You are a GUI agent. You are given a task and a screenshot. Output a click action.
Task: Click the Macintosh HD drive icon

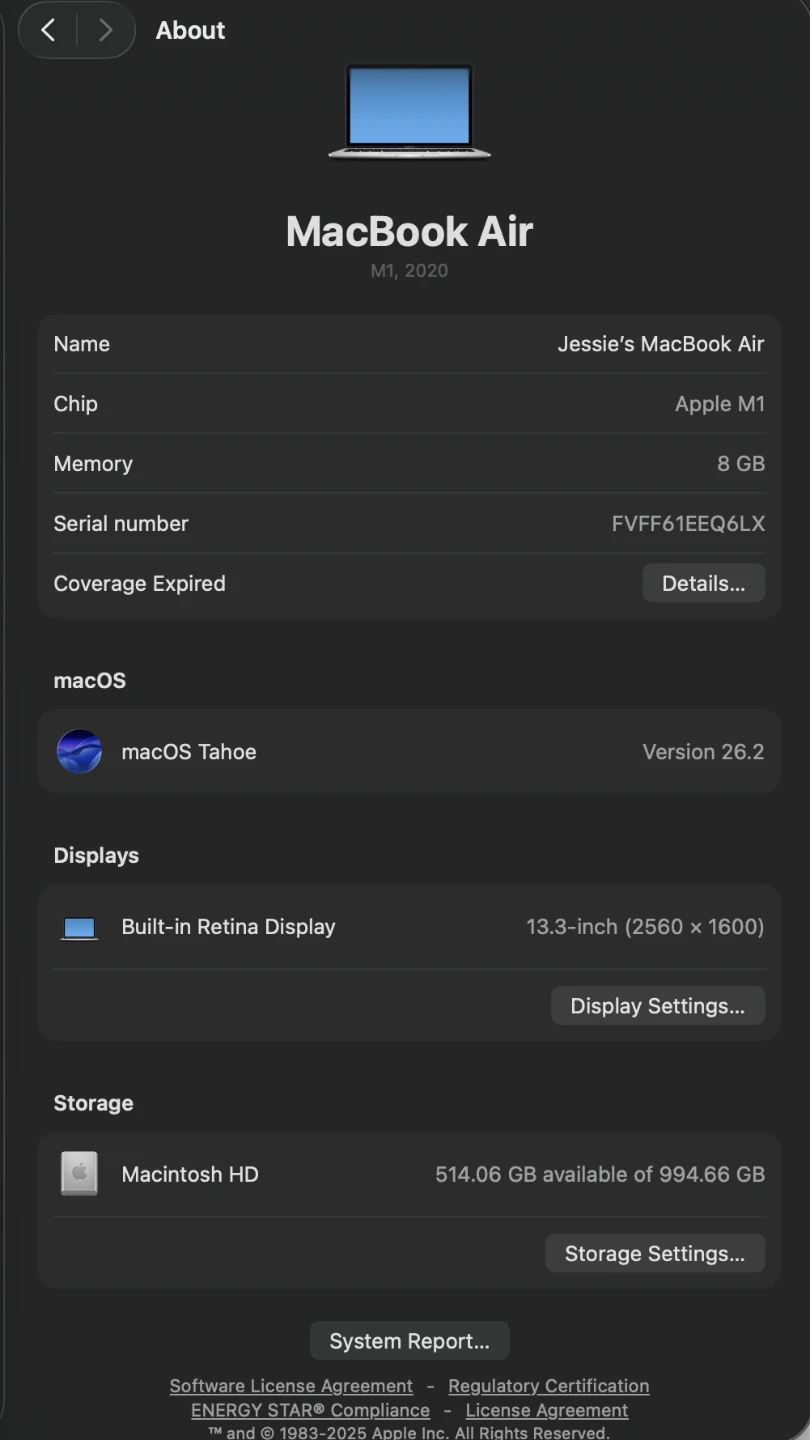[79, 1174]
